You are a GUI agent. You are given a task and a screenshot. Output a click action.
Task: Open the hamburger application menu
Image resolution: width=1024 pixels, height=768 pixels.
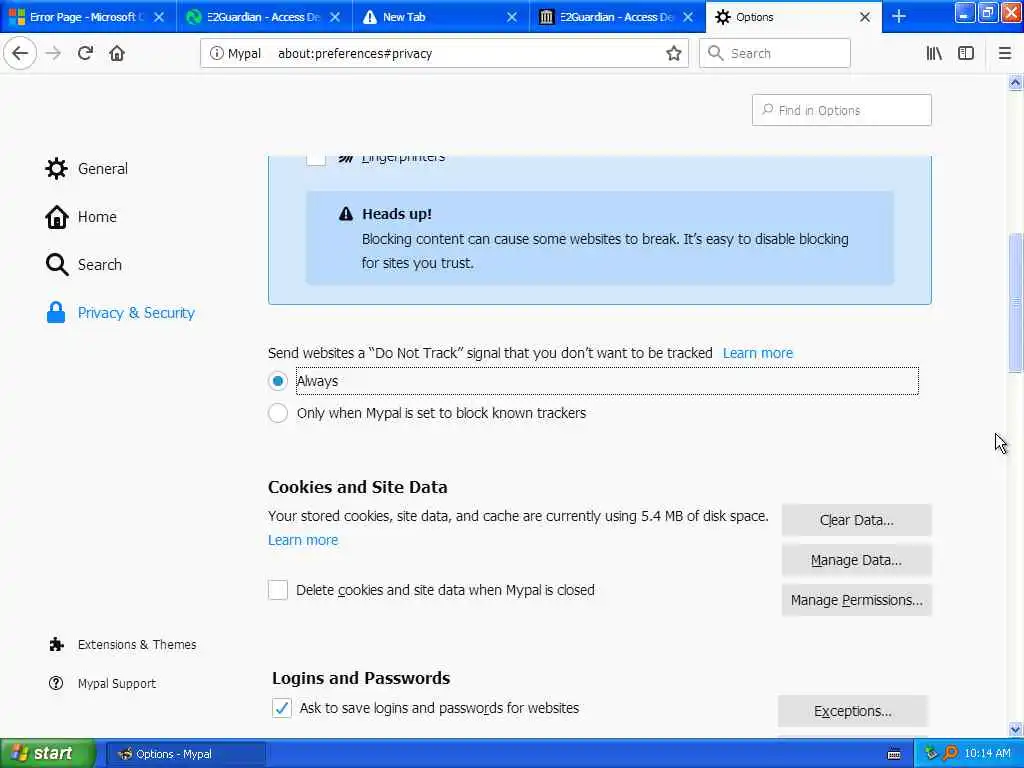[1005, 54]
